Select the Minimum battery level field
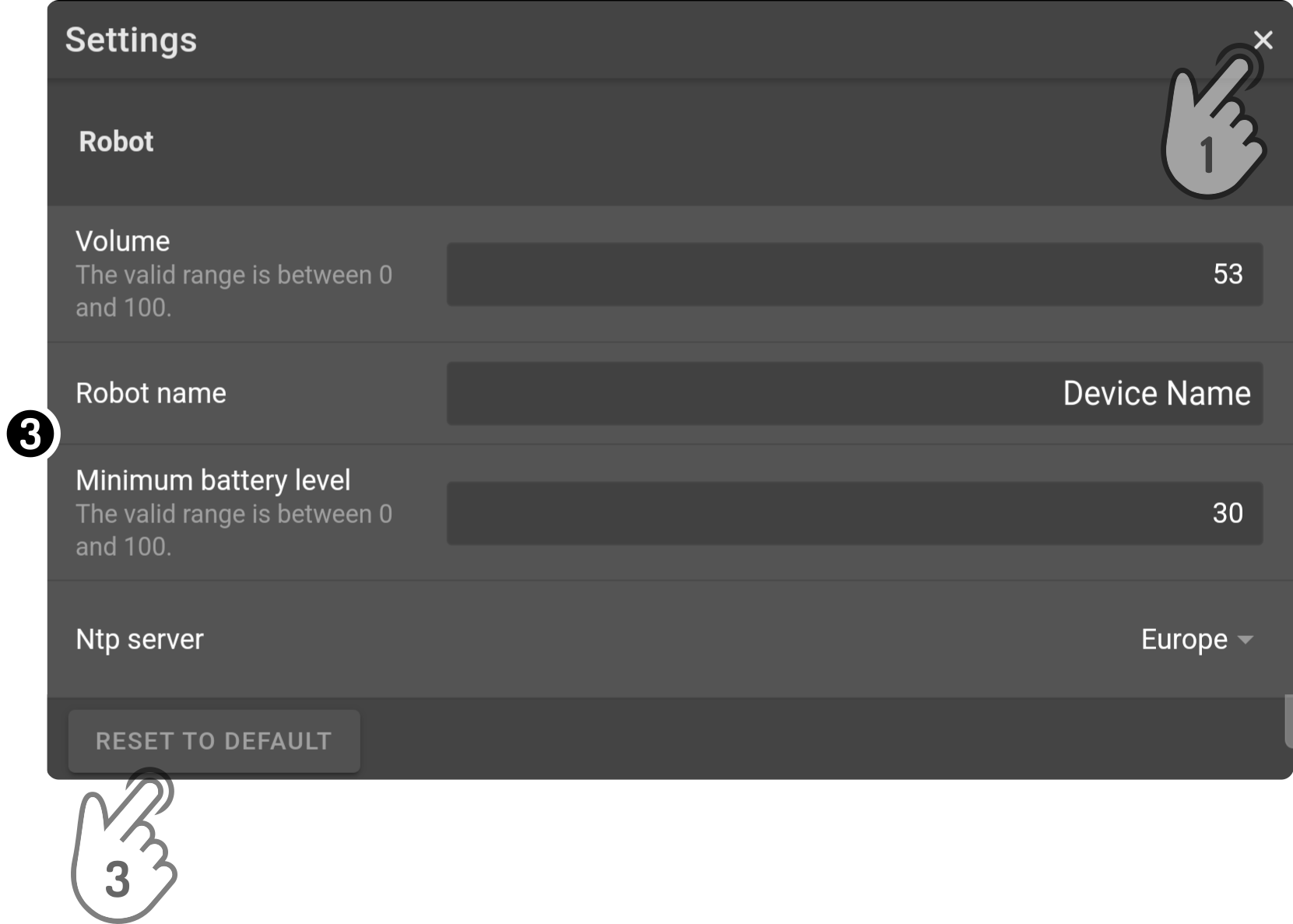 click(x=854, y=513)
